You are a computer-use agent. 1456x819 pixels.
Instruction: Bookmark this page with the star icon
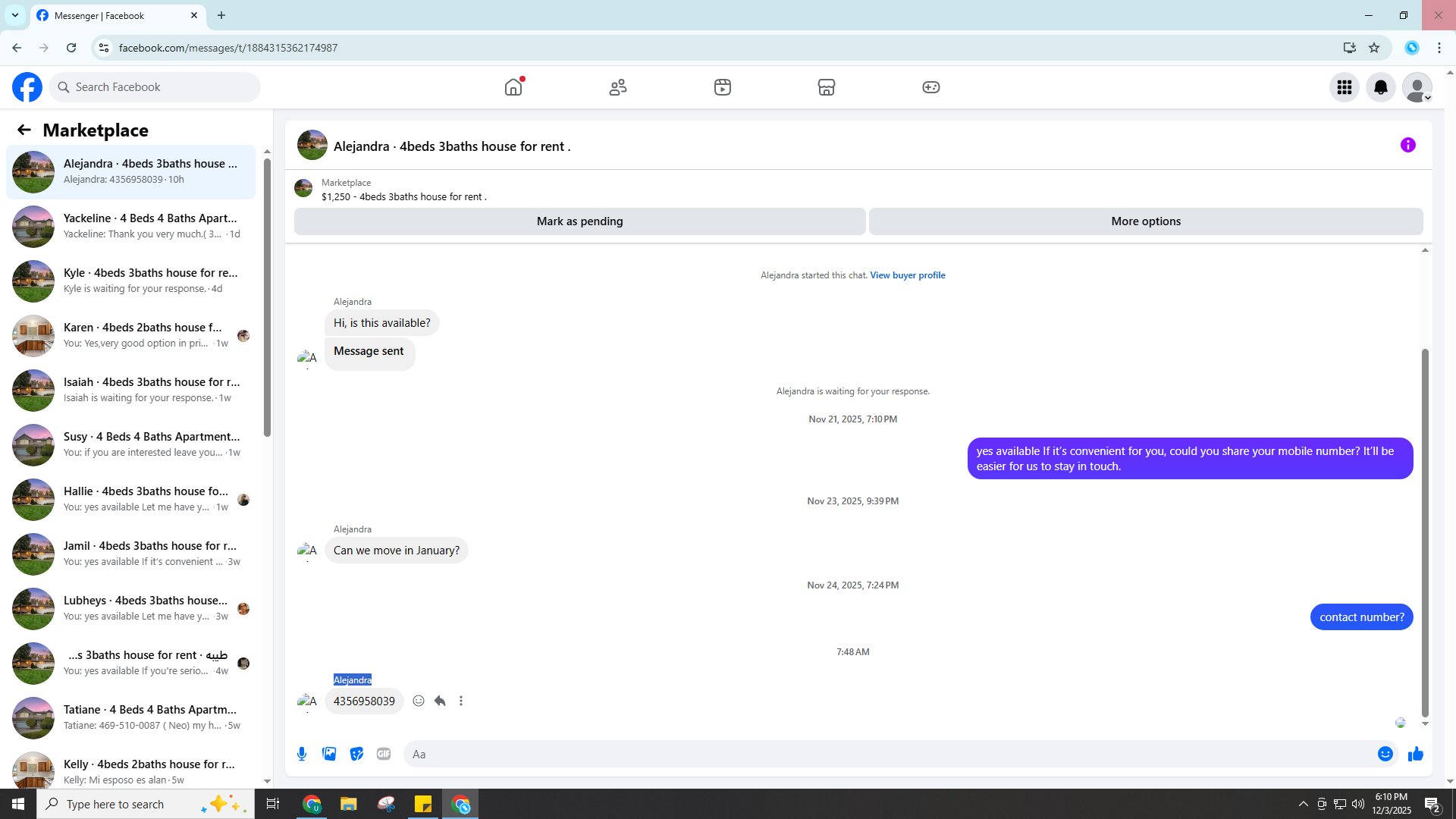pos(1374,48)
